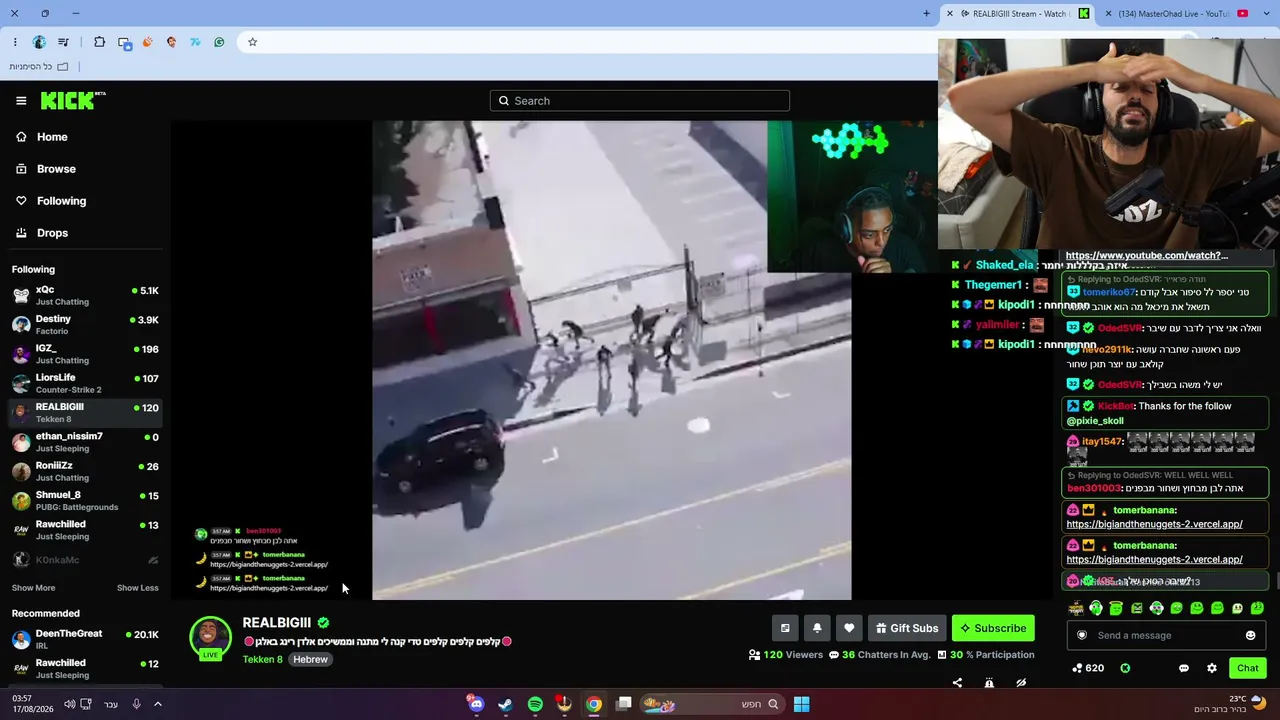The height and width of the screenshot is (720, 1280).
Task: Open tomerbanana's second bigiandthenuggets link
Action: pyautogui.click(x=1154, y=559)
